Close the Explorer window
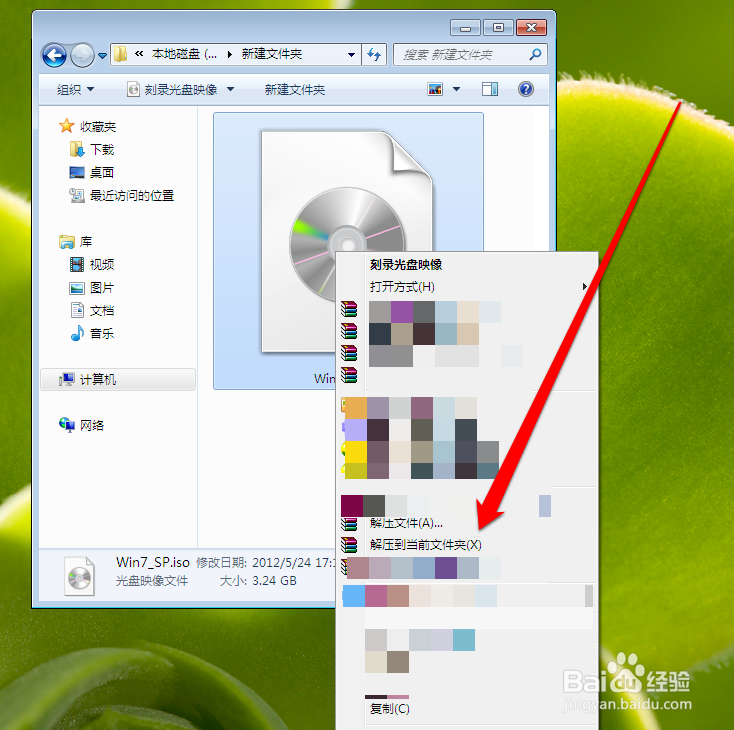734x730 pixels. coord(532,28)
